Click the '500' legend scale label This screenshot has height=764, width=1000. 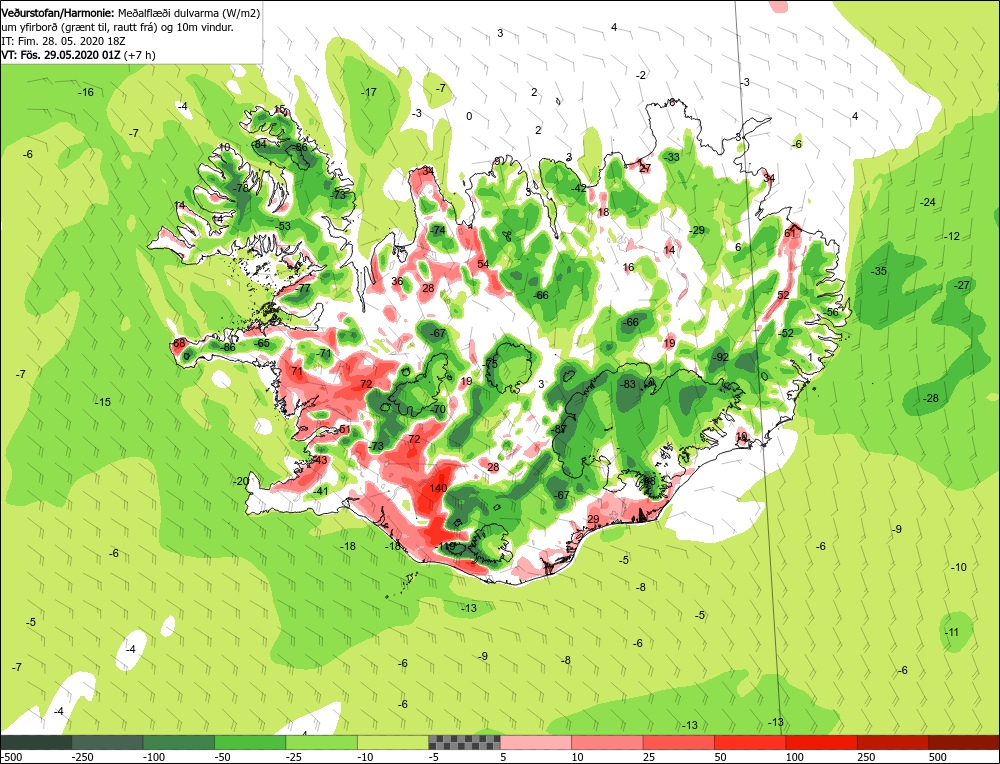938,757
